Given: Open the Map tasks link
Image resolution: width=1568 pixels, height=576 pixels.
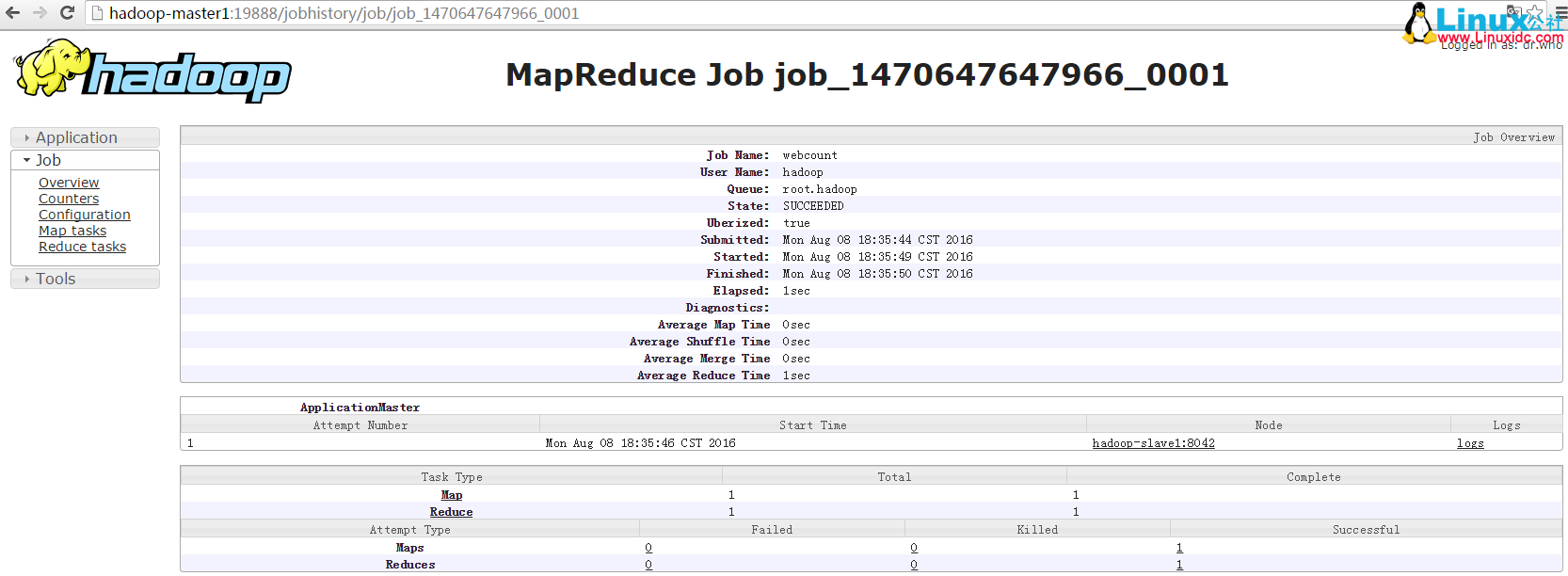Looking at the screenshot, I should 72,231.
